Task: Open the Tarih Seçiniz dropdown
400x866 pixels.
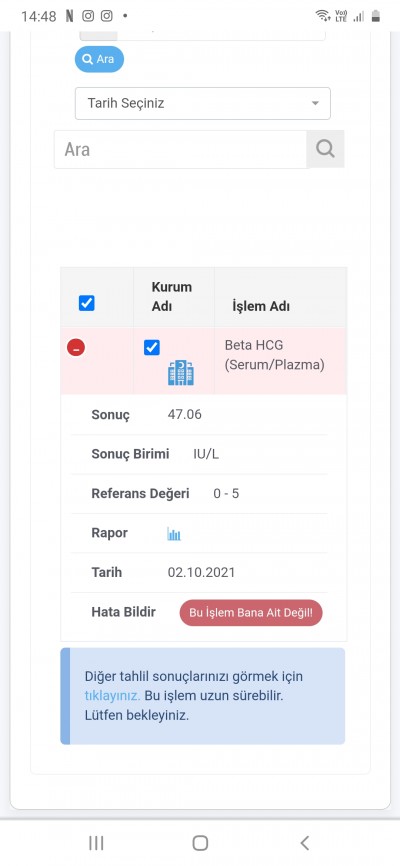Action: [x=203, y=103]
